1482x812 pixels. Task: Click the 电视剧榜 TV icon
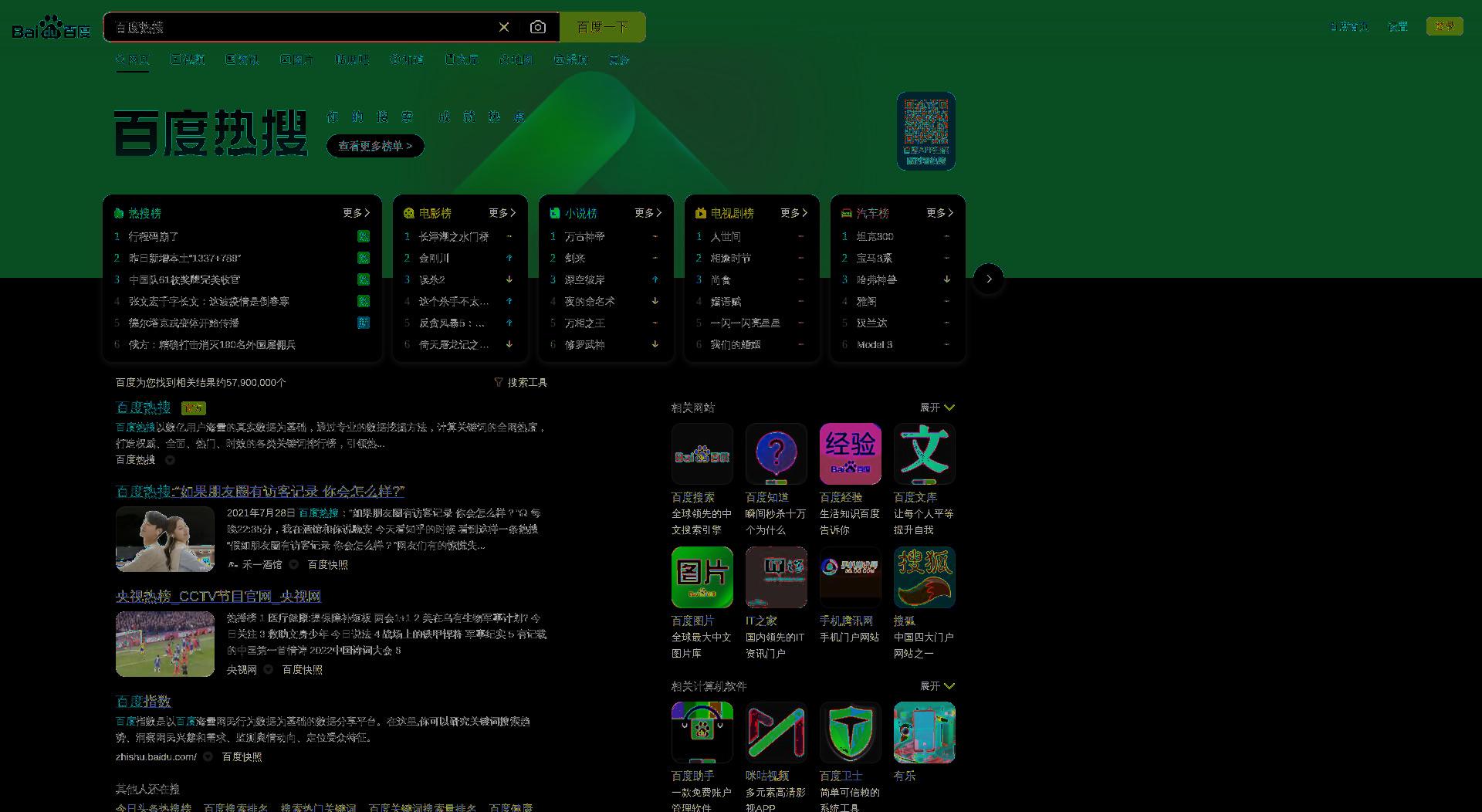701,213
